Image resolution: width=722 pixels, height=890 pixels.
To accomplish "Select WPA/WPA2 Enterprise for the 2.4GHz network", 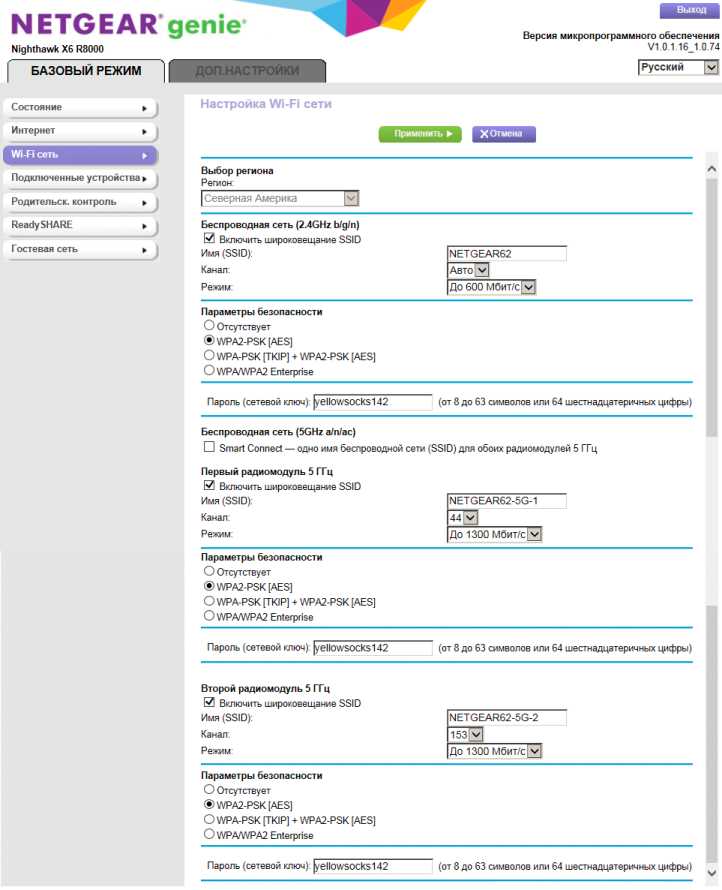I will pos(209,370).
